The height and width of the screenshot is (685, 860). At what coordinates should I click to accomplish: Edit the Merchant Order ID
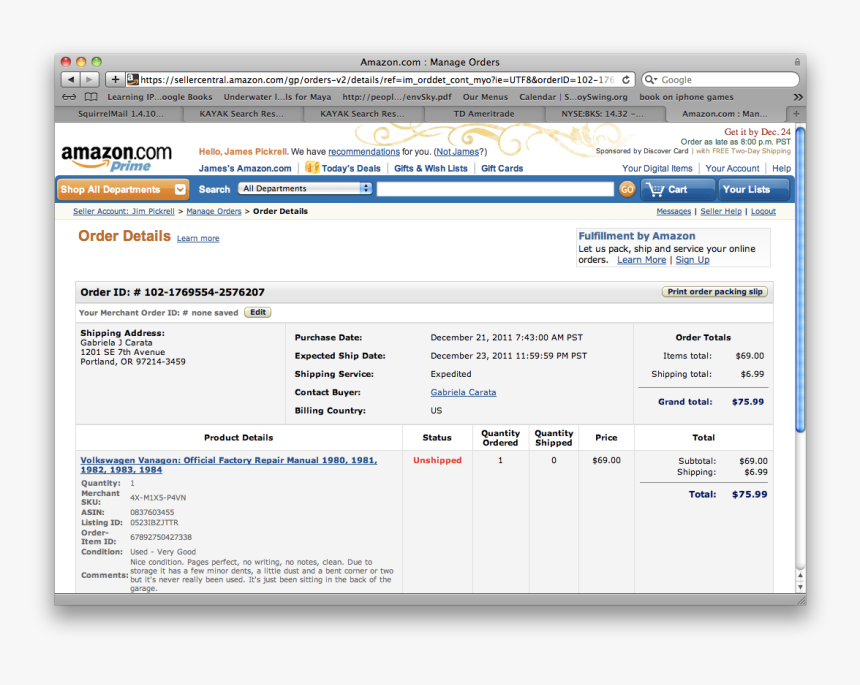coord(258,312)
